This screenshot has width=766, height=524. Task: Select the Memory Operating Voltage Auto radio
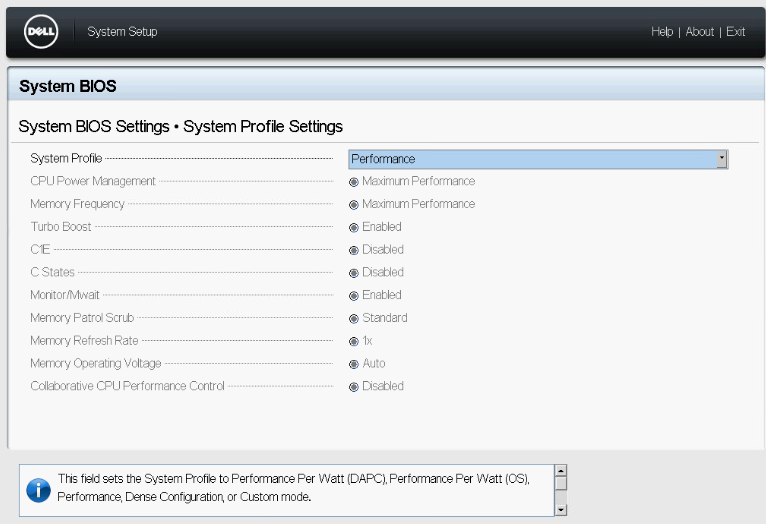tap(354, 364)
